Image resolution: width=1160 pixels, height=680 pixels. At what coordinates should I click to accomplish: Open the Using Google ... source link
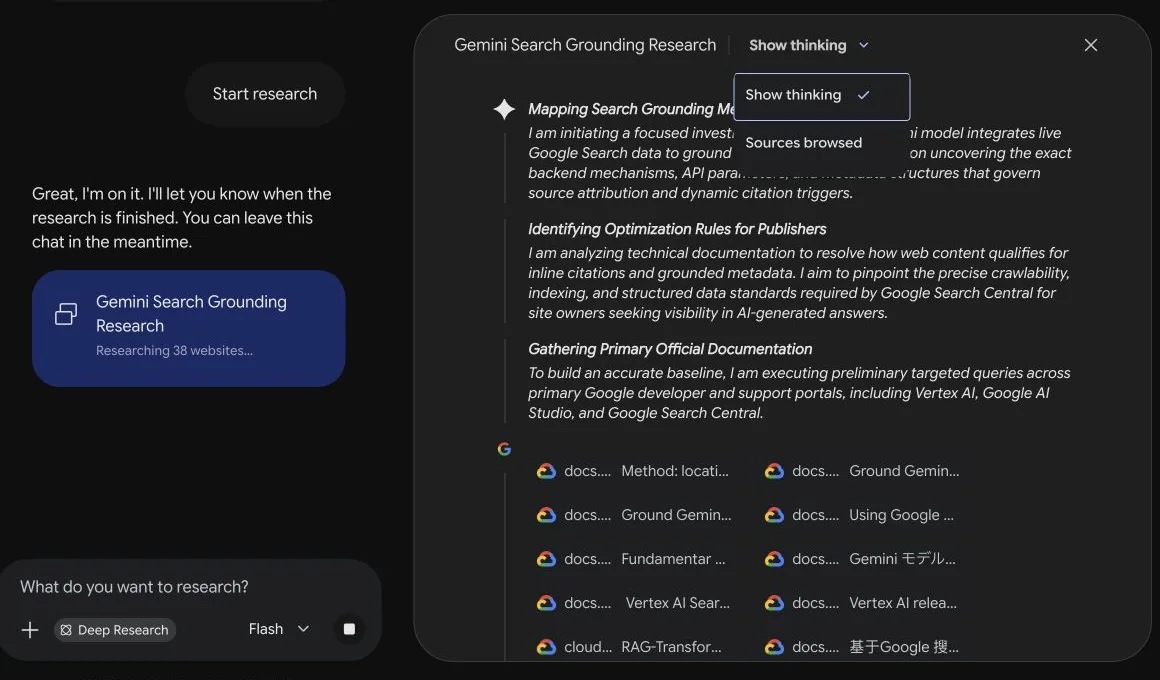pos(861,515)
